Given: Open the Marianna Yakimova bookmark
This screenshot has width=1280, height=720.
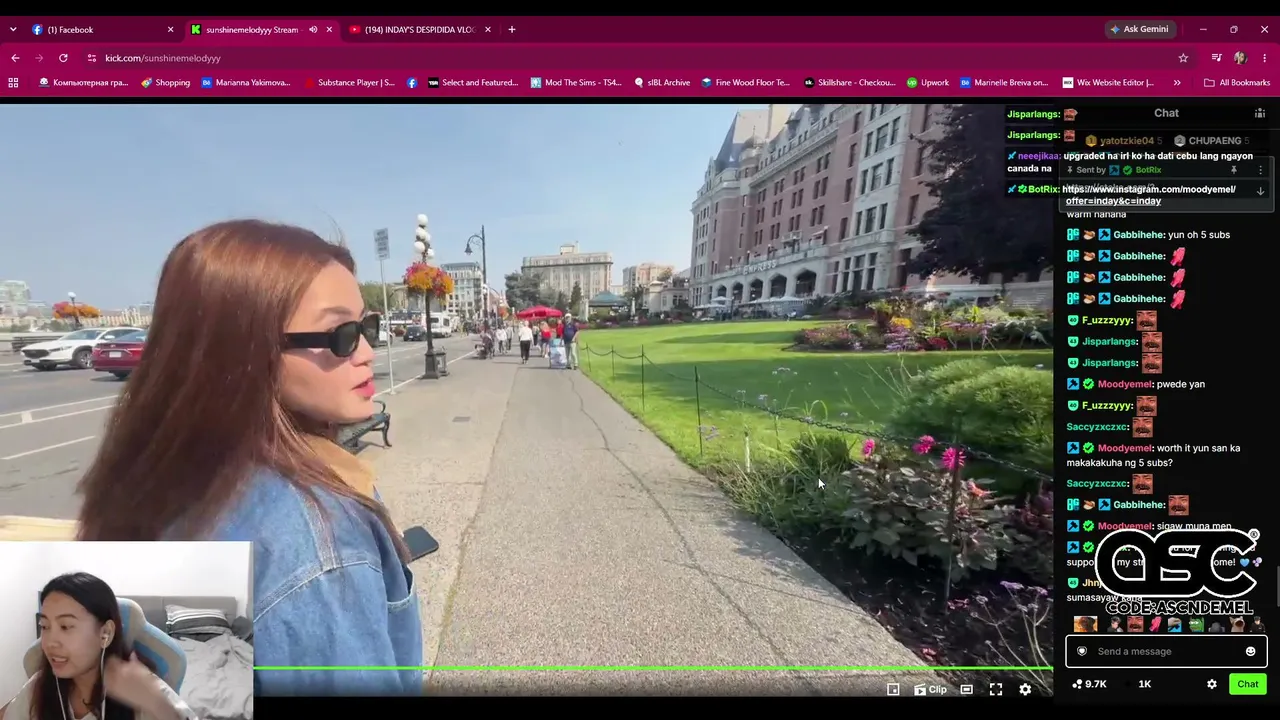Looking at the screenshot, I should click(x=245, y=82).
